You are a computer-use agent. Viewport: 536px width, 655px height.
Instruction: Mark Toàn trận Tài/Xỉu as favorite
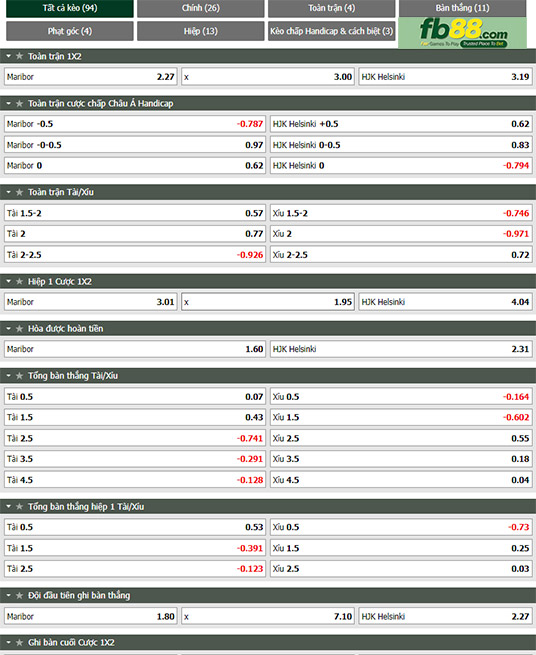pos(19,192)
